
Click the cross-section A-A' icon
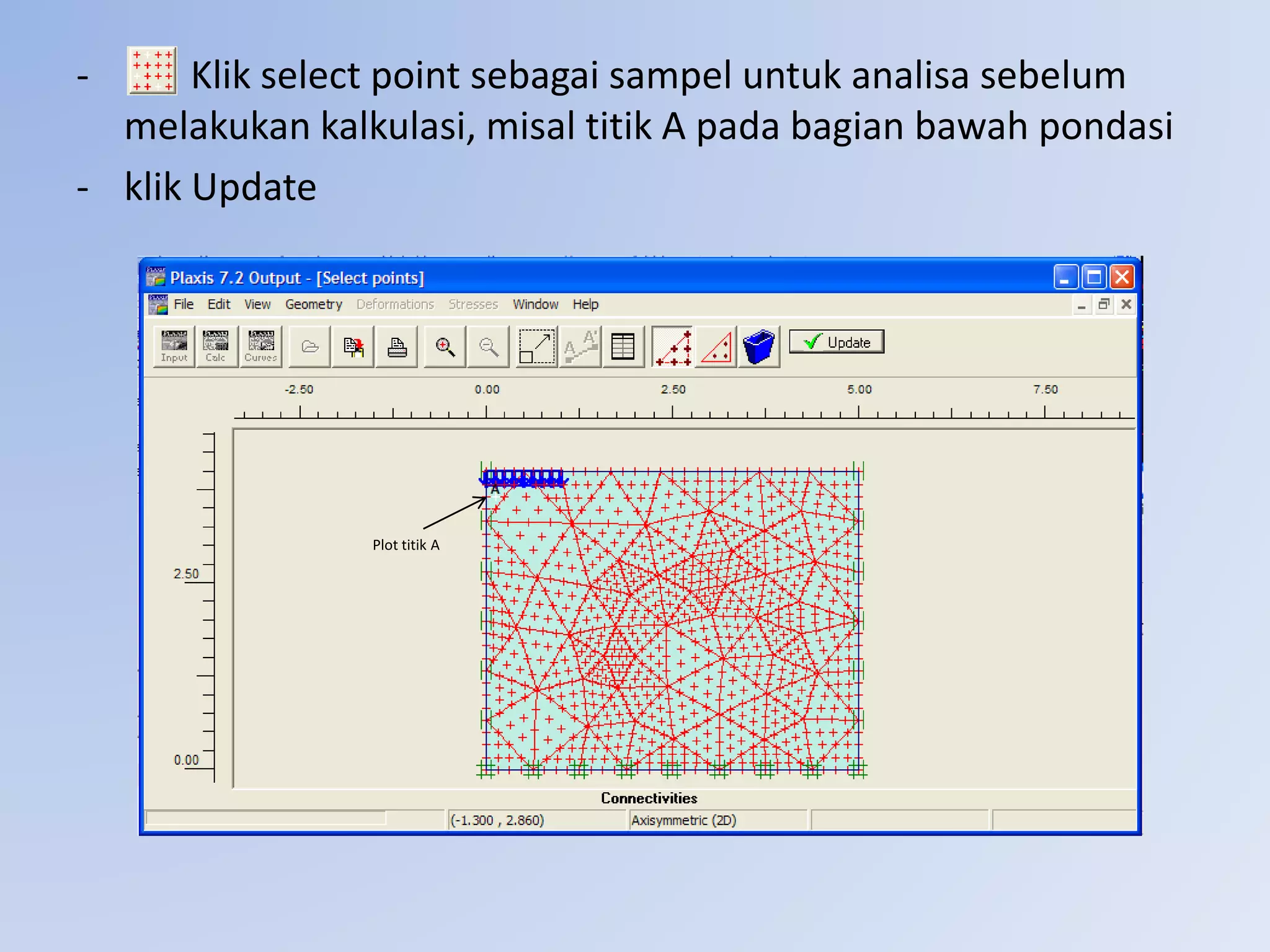[580, 347]
